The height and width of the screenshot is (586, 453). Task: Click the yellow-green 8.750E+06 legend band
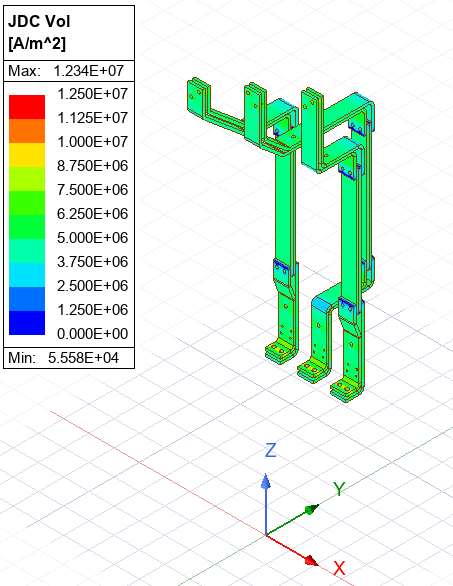click(27, 179)
